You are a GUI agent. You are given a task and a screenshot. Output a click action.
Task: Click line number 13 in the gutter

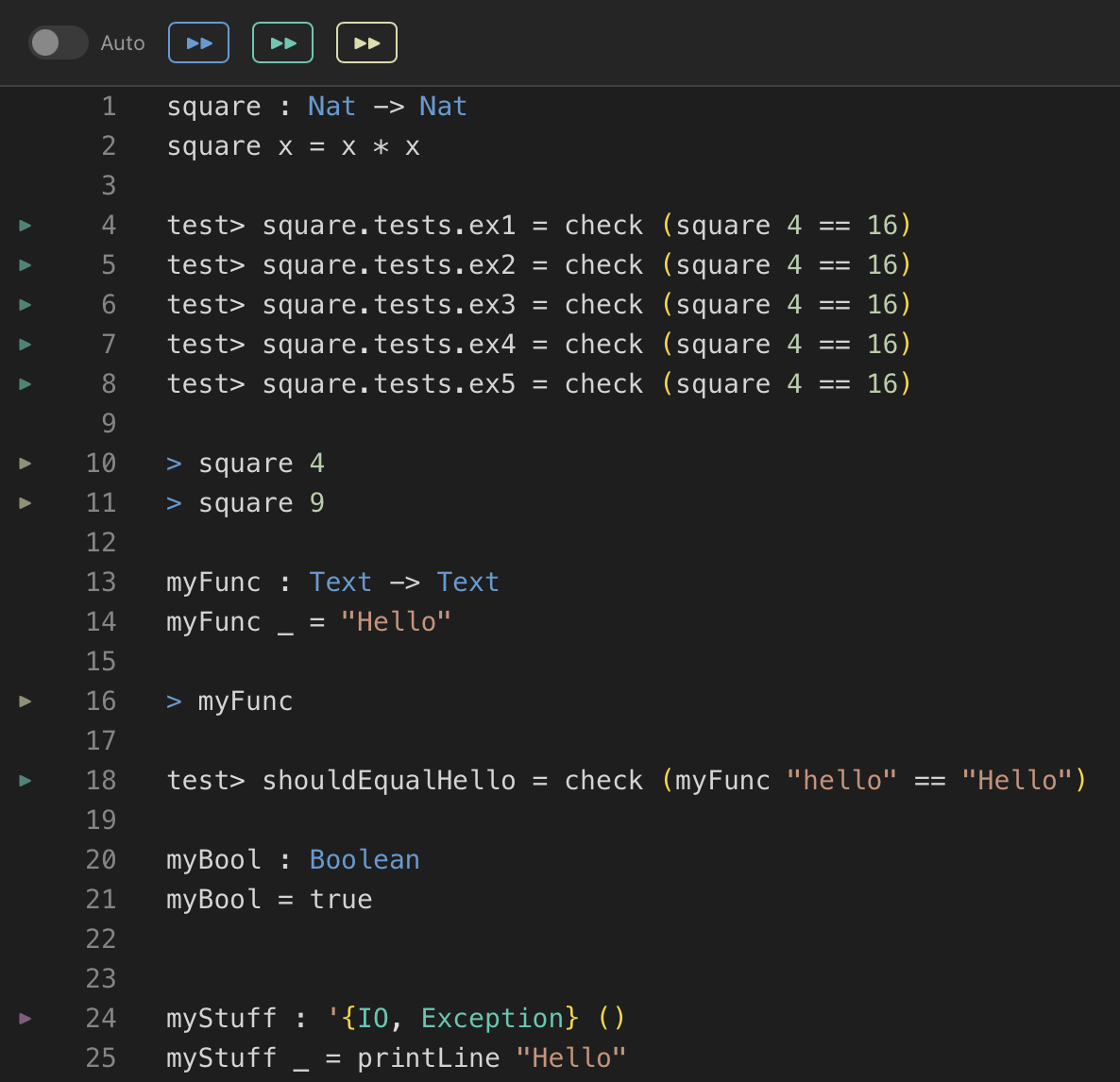pyautogui.click(x=101, y=582)
